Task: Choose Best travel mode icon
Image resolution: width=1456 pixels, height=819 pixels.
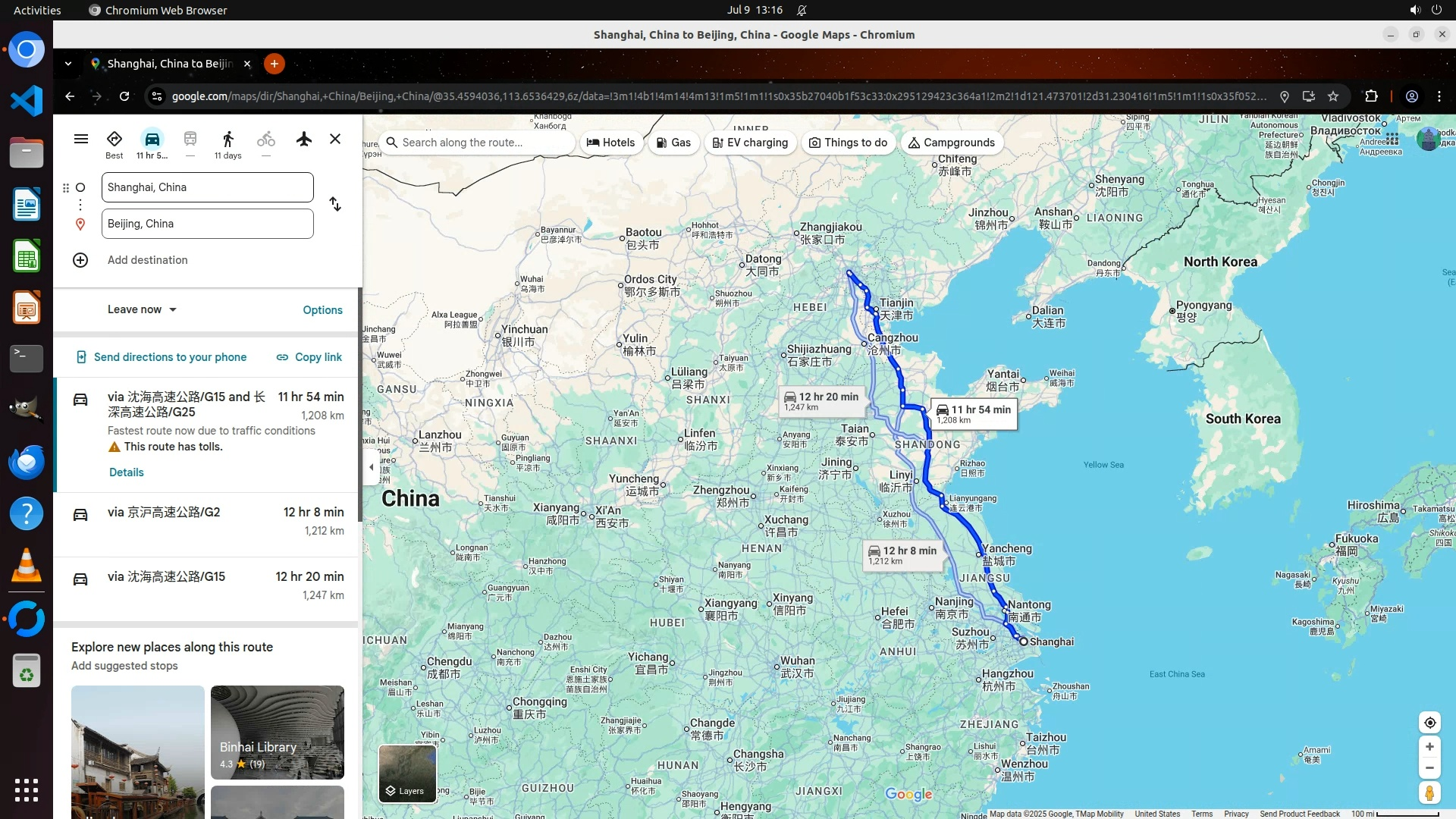Action: (x=114, y=140)
